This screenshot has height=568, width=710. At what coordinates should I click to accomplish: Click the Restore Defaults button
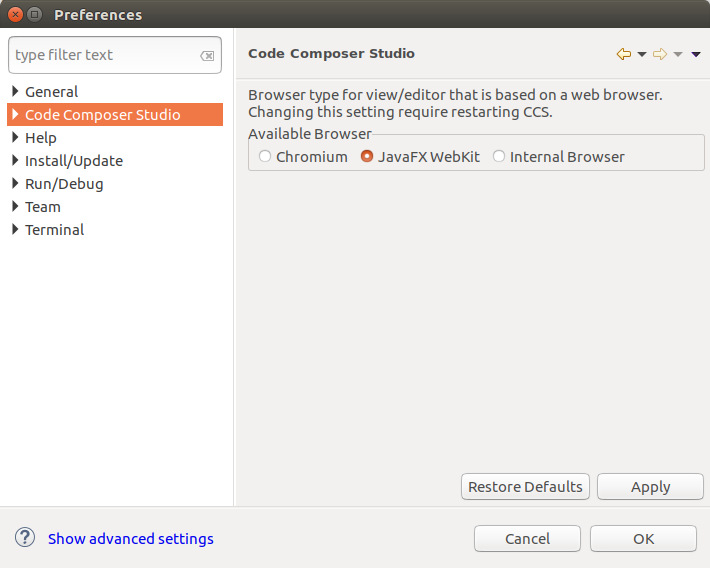[525, 487]
